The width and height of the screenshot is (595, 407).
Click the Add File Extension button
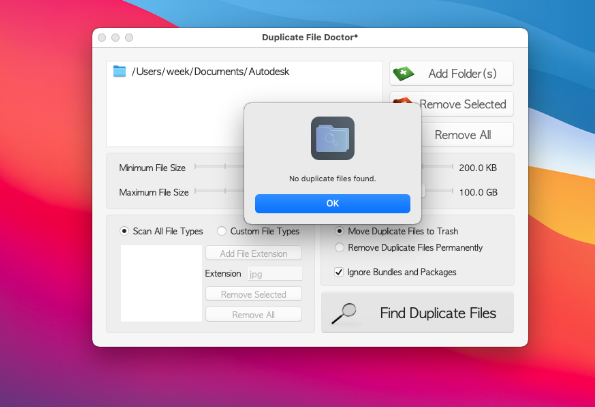(253, 253)
